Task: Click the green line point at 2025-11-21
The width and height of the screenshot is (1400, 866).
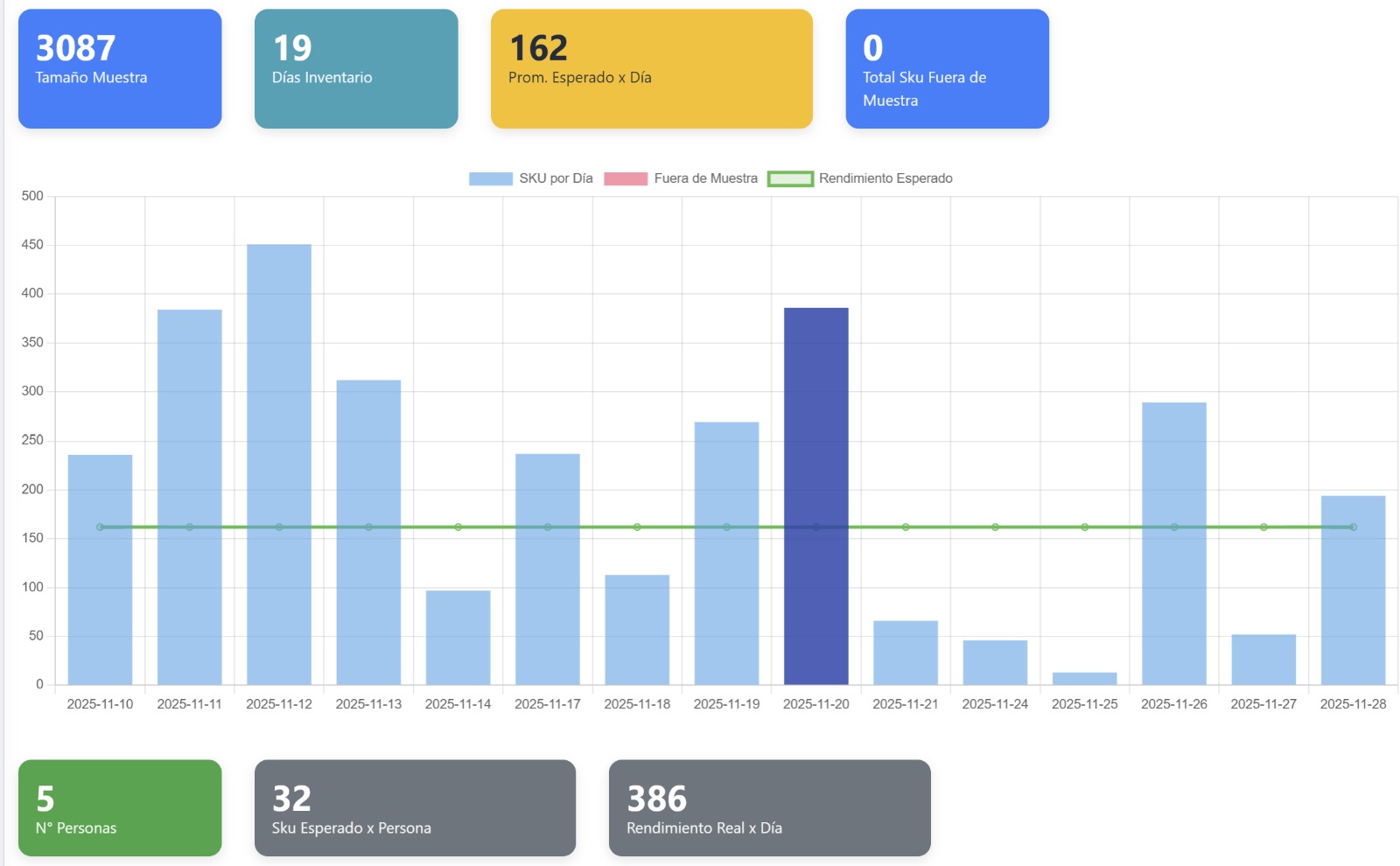Action: 906,527
